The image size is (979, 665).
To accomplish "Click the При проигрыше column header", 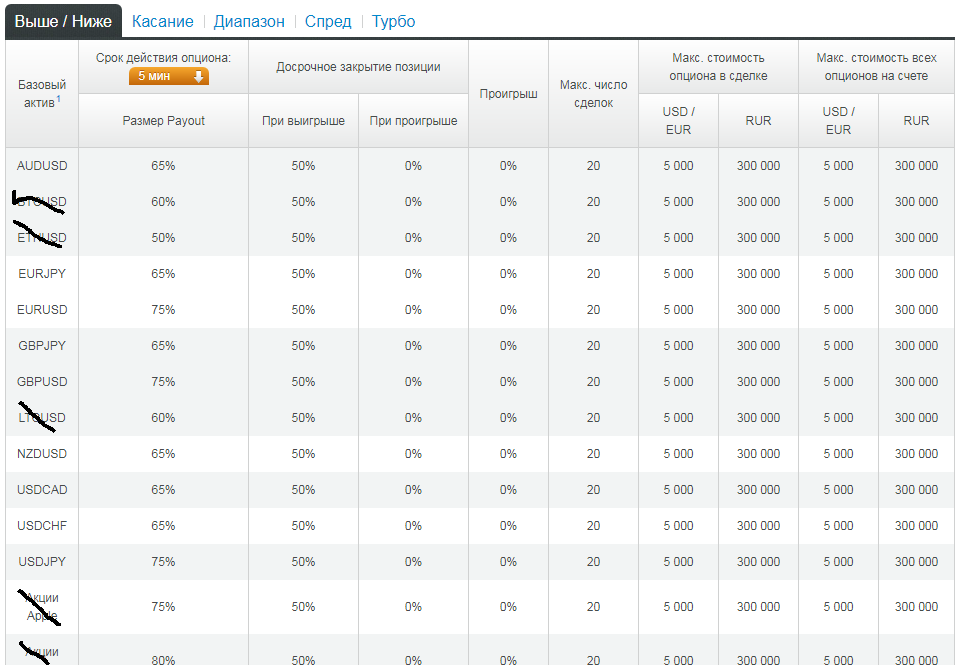I will pyautogui.click(x=413, y=121).
